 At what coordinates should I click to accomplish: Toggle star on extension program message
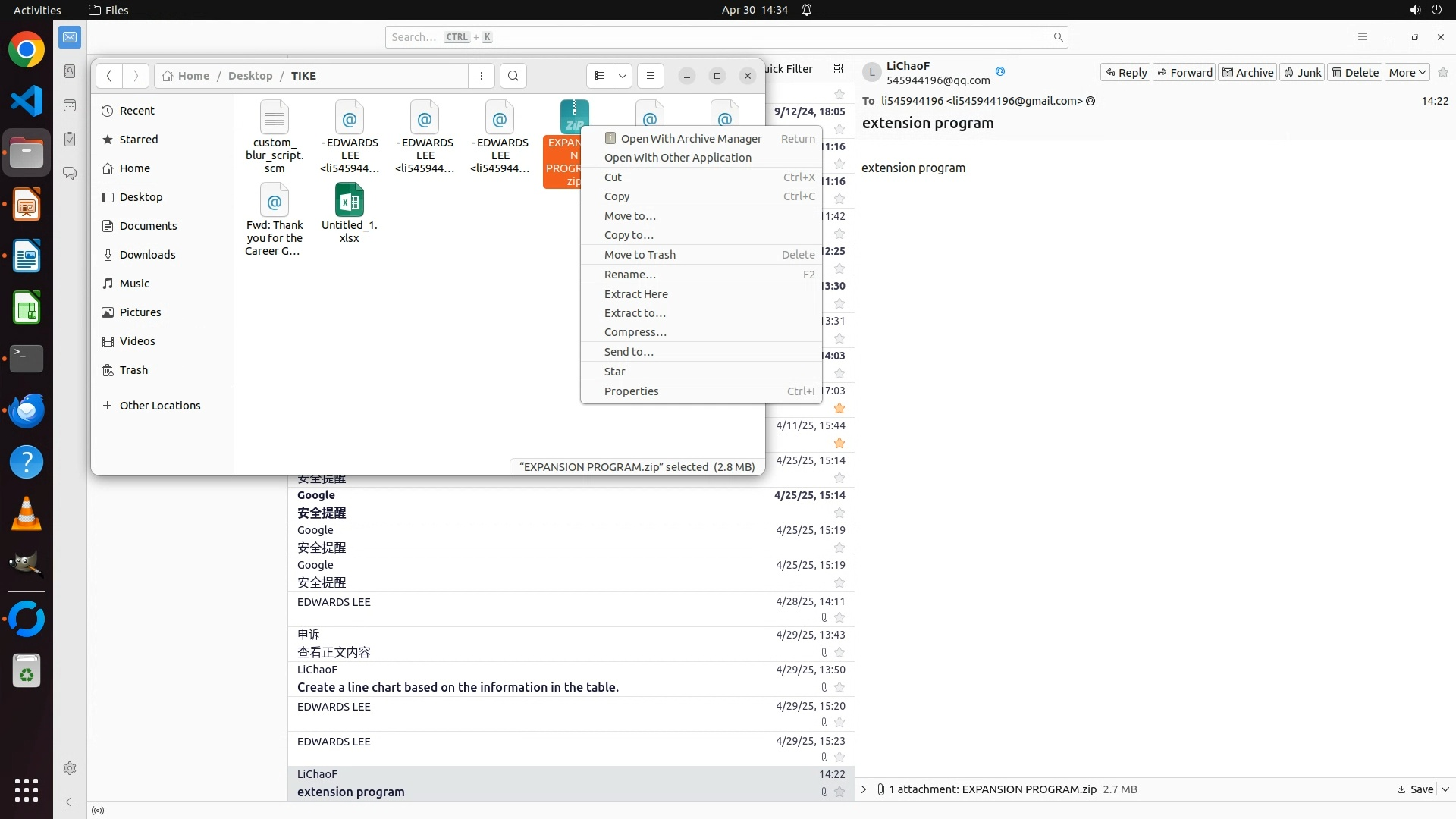coord(839,792)
